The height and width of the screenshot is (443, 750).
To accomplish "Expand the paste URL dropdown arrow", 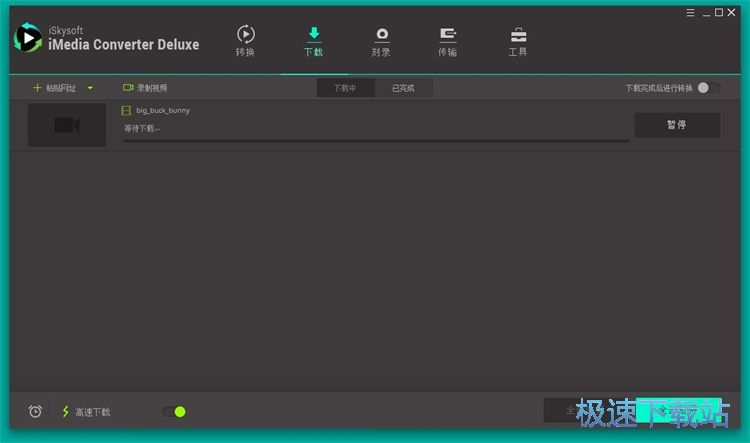I will [90, 88].
